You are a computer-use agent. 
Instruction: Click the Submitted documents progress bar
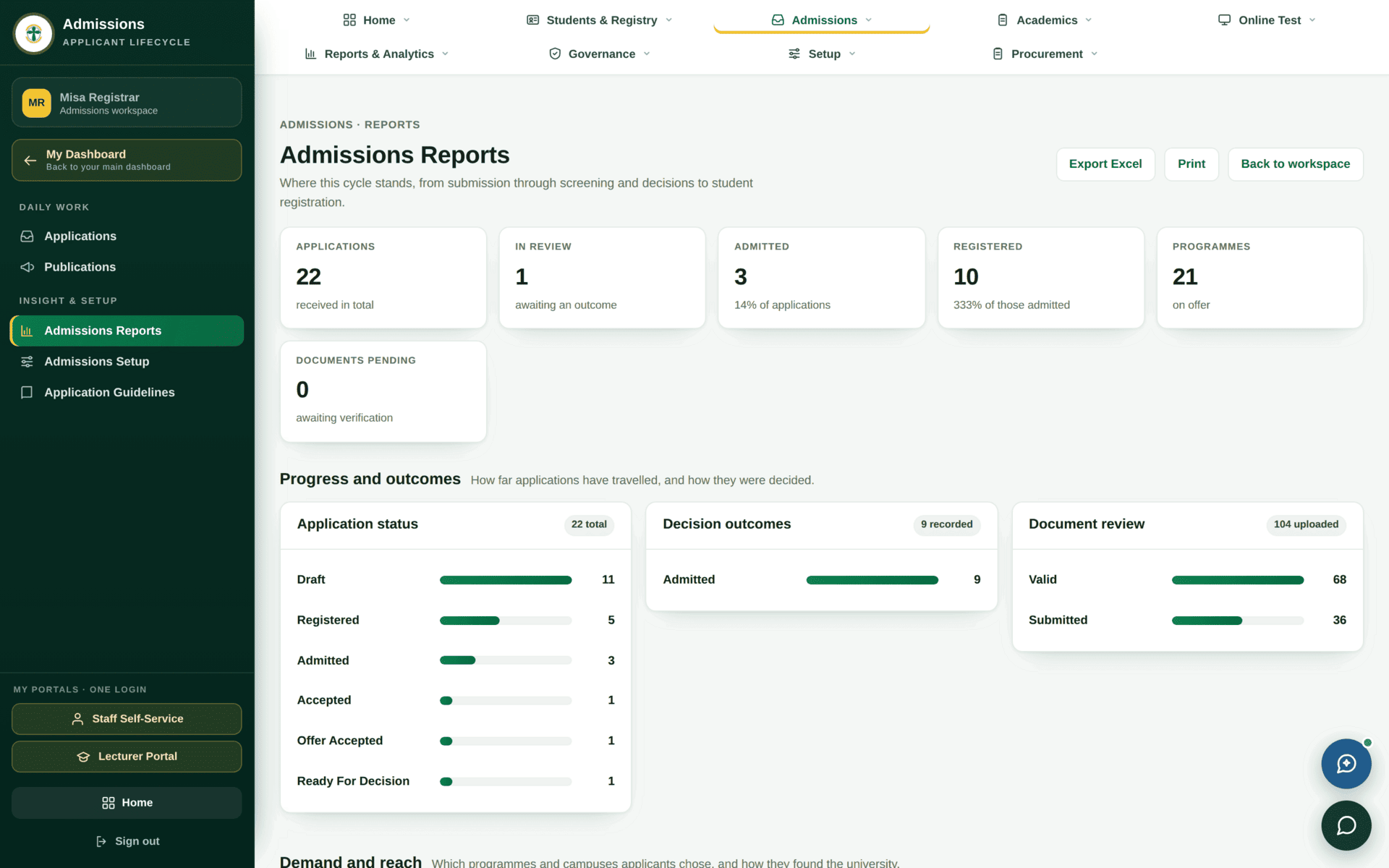(x=1238, y=621)
